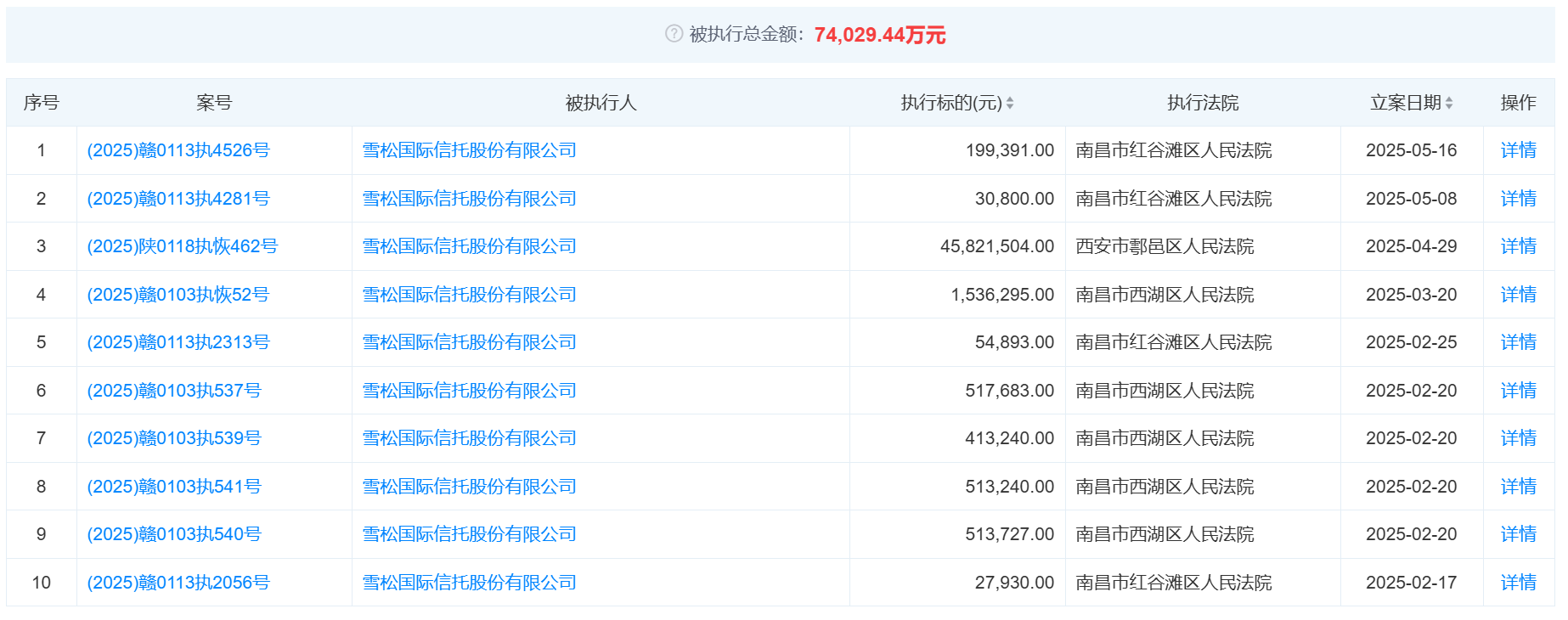
Task: Open case (2025)赣0103执537号
Action: (x=174, y=391)
